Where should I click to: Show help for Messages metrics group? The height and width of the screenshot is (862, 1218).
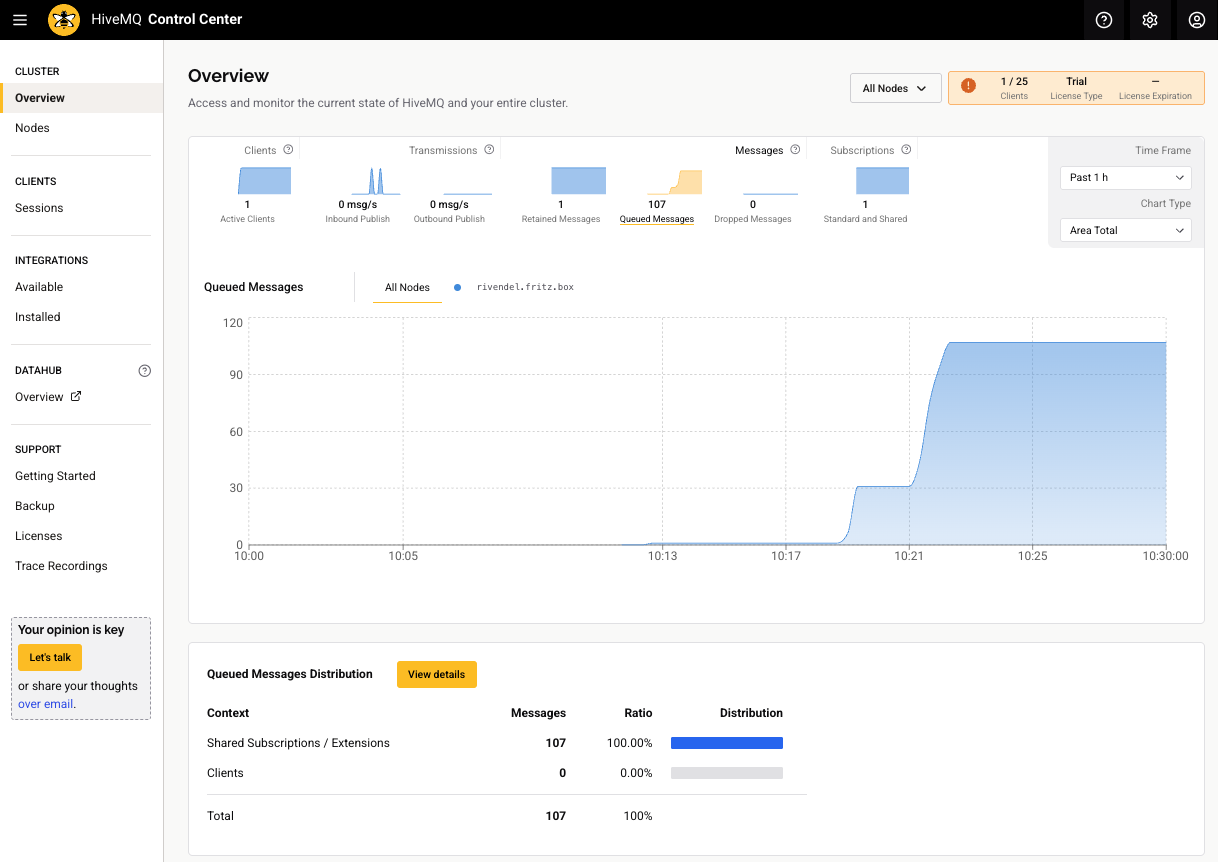795,150
